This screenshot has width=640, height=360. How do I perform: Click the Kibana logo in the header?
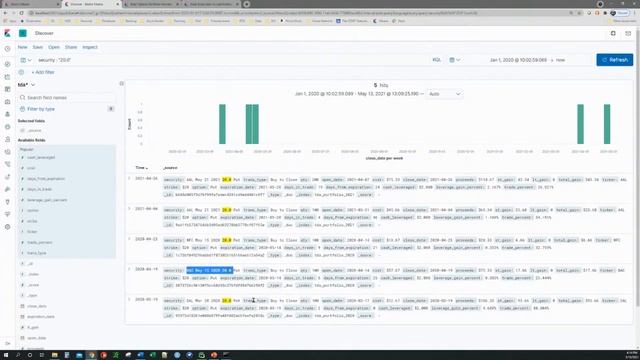coord(7,33)
